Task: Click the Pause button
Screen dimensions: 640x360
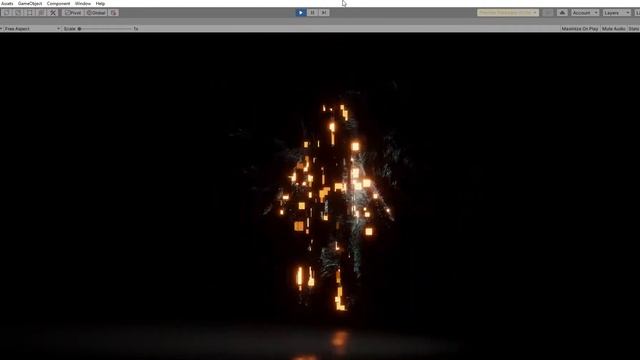Action: [x=312, y=13]
